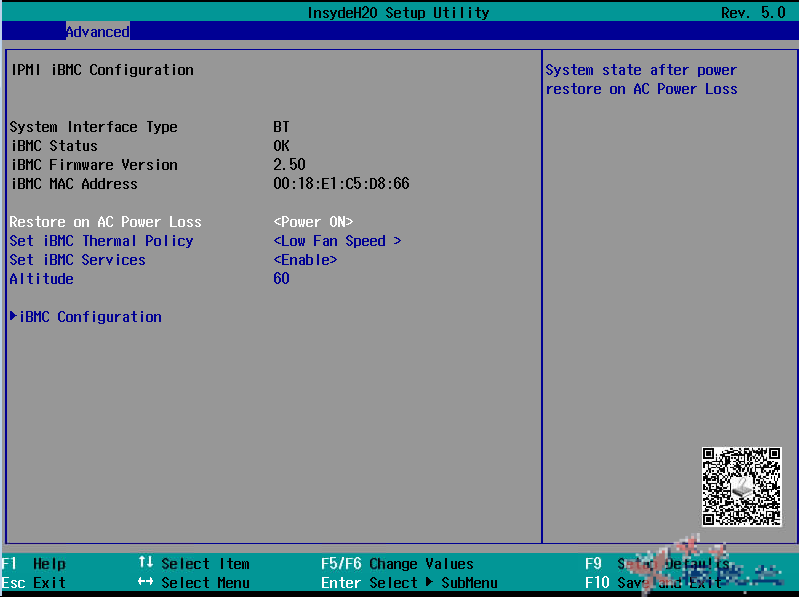The width and height of the screenshot is (799, 597).
Task: Click Esc Exit in footer
Action: [x=34, y=583]
